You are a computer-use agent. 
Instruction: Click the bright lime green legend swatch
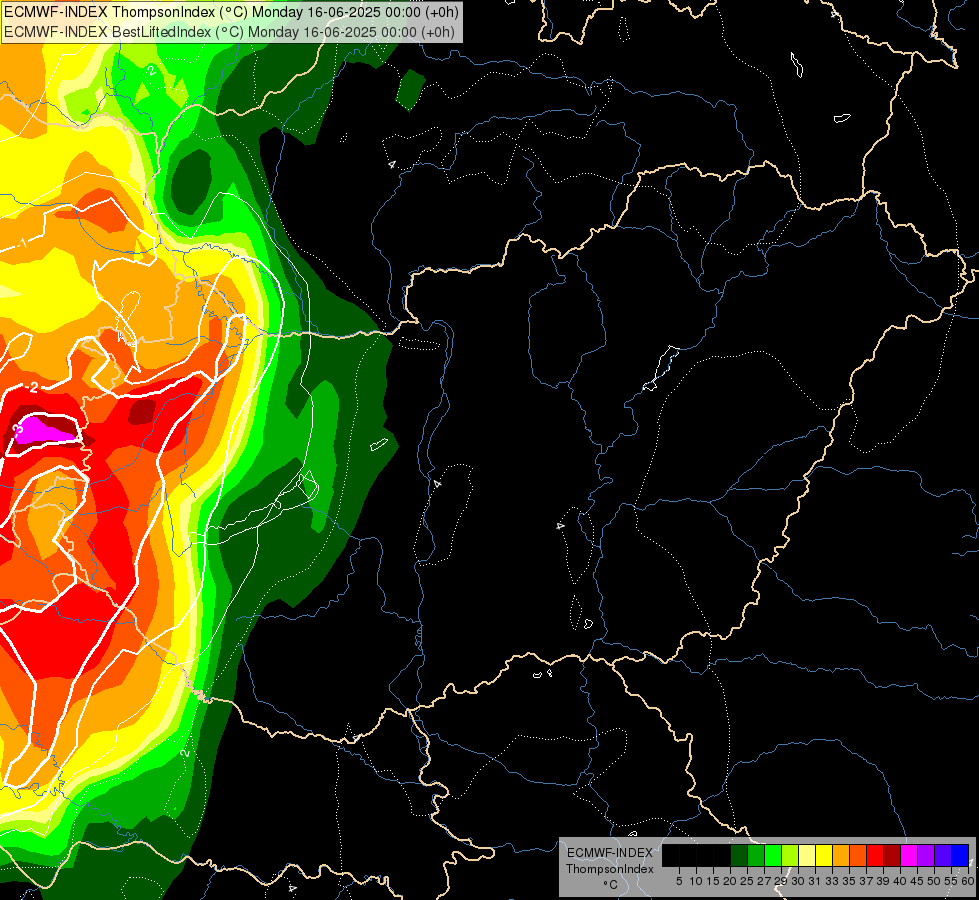coord(773,855)
